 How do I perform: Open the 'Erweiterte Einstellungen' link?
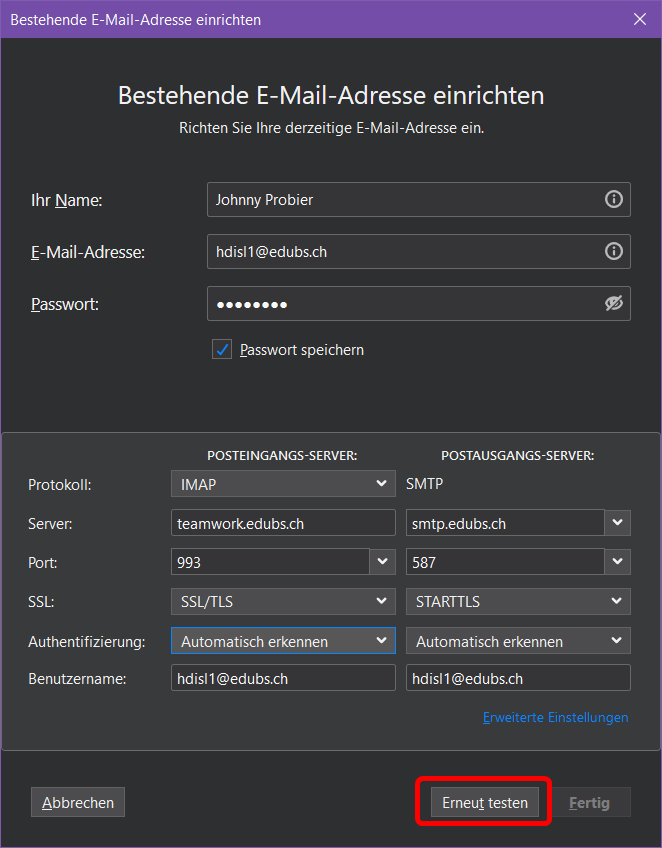click(555, 717)
